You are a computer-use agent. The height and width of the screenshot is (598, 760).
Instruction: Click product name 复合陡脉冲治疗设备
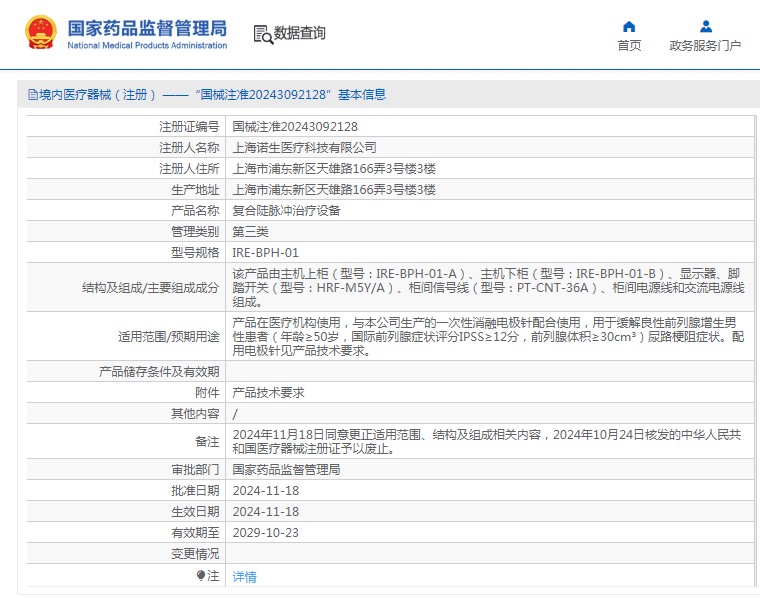pos(286,211)
